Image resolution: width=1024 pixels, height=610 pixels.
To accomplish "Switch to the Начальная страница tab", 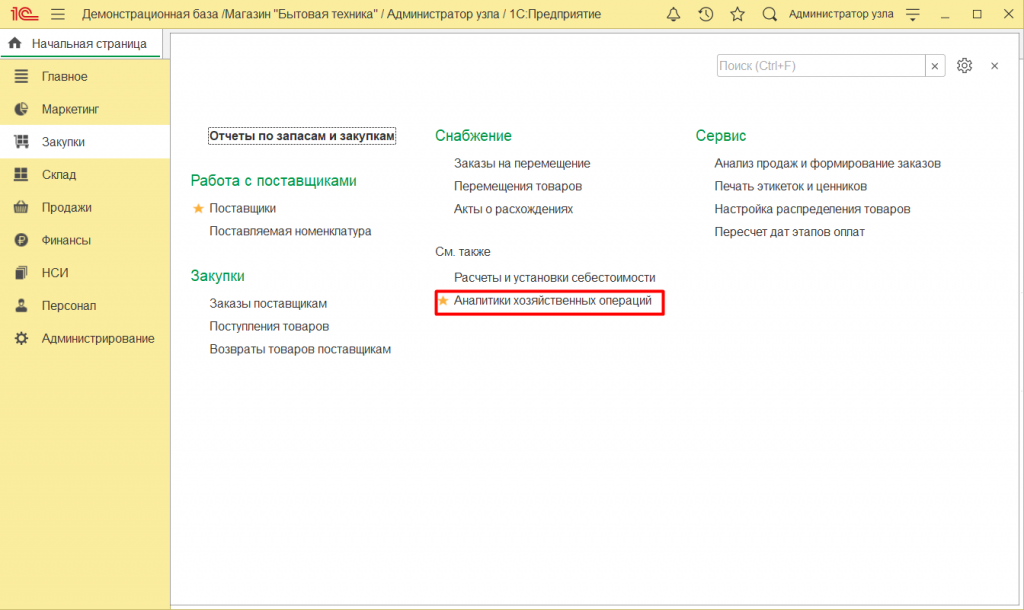I will [x=78, y=43].
